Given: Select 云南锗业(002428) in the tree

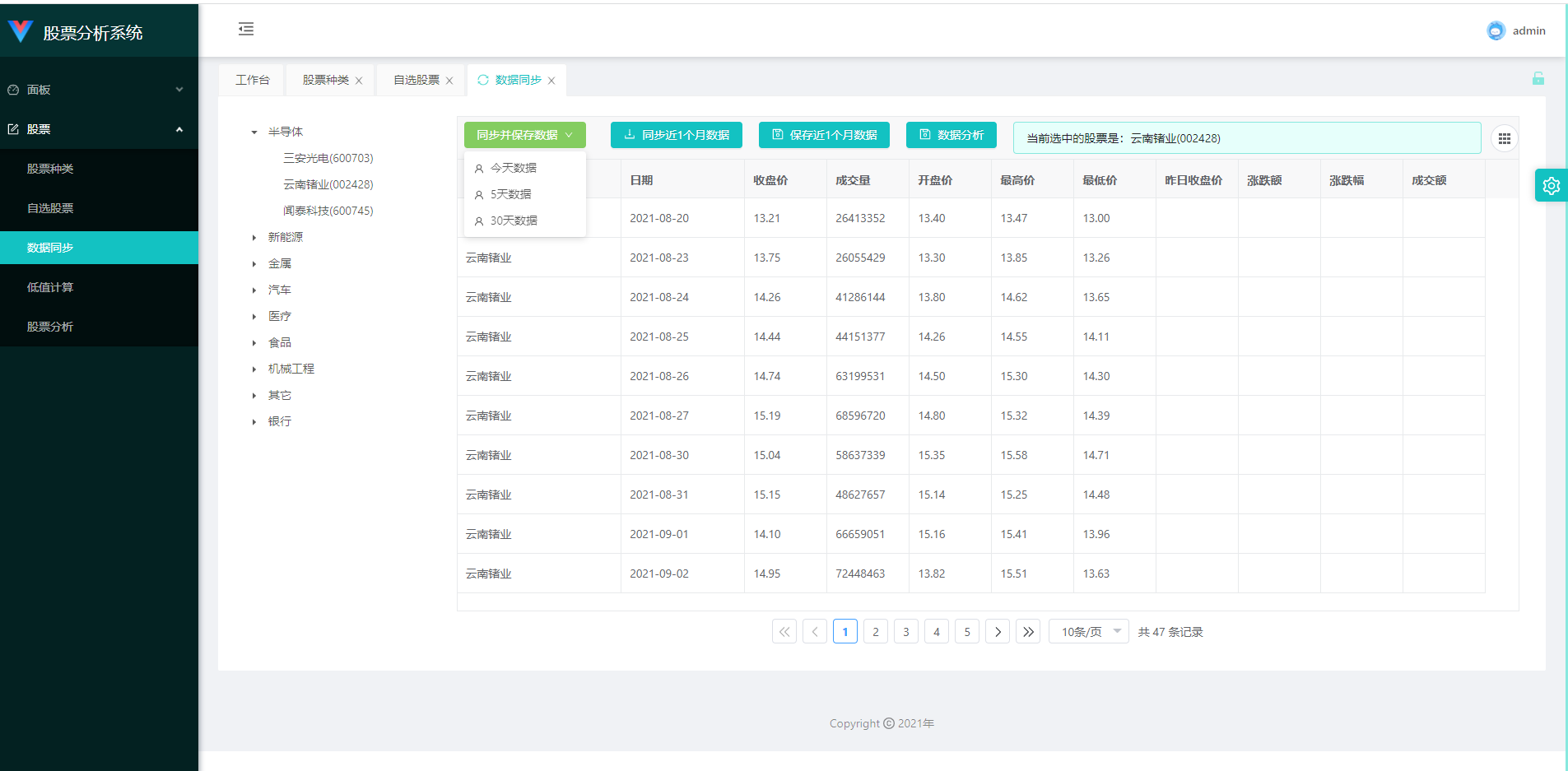Looking at the screenshot, I should coord(328,184).
